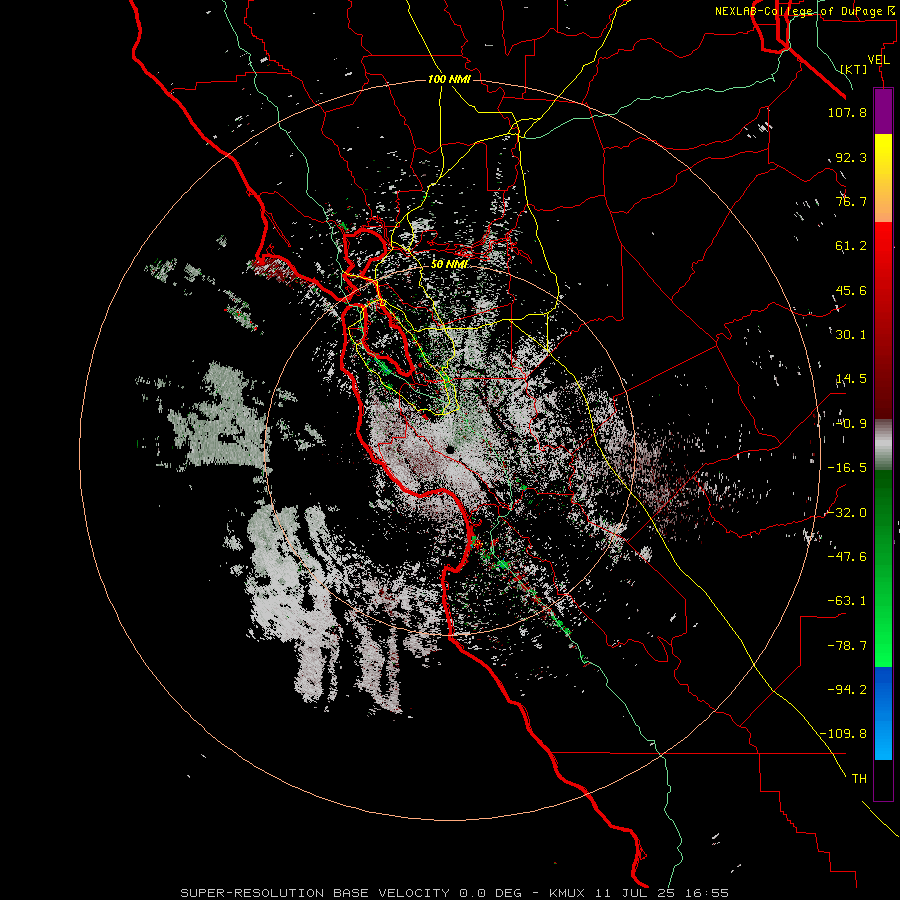Select the 61.2 legend value

point(851,246)
